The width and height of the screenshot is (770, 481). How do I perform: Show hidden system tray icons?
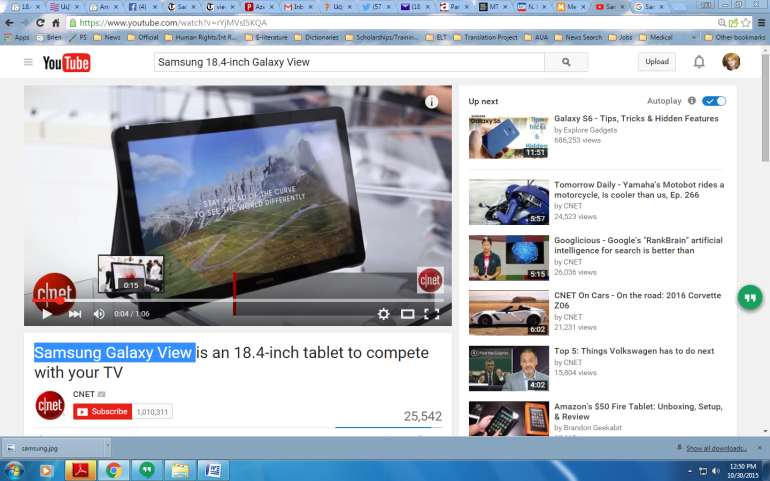click(690, 471)
